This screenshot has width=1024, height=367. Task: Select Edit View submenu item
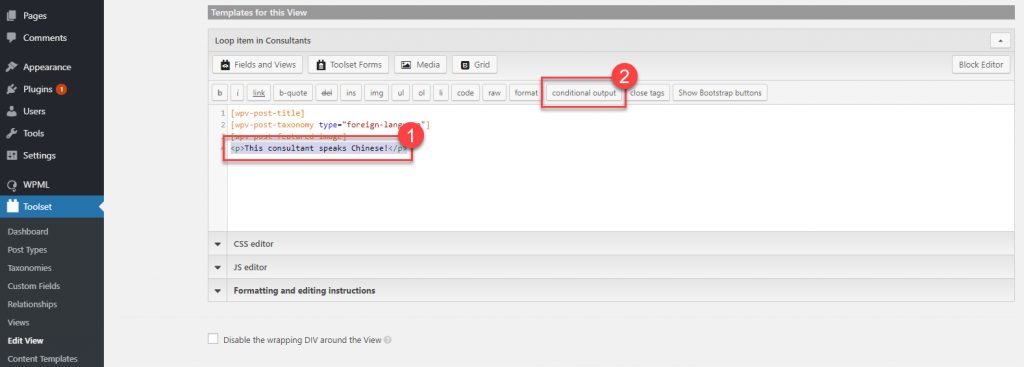click(25, 340)
